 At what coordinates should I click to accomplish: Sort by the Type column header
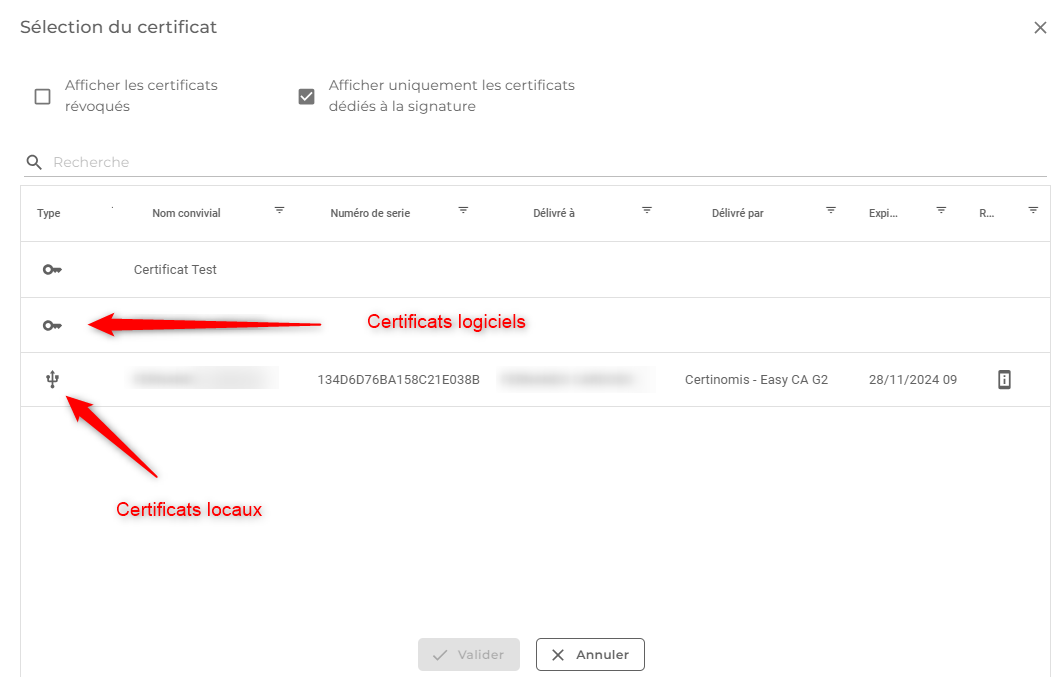click(49, 213)
